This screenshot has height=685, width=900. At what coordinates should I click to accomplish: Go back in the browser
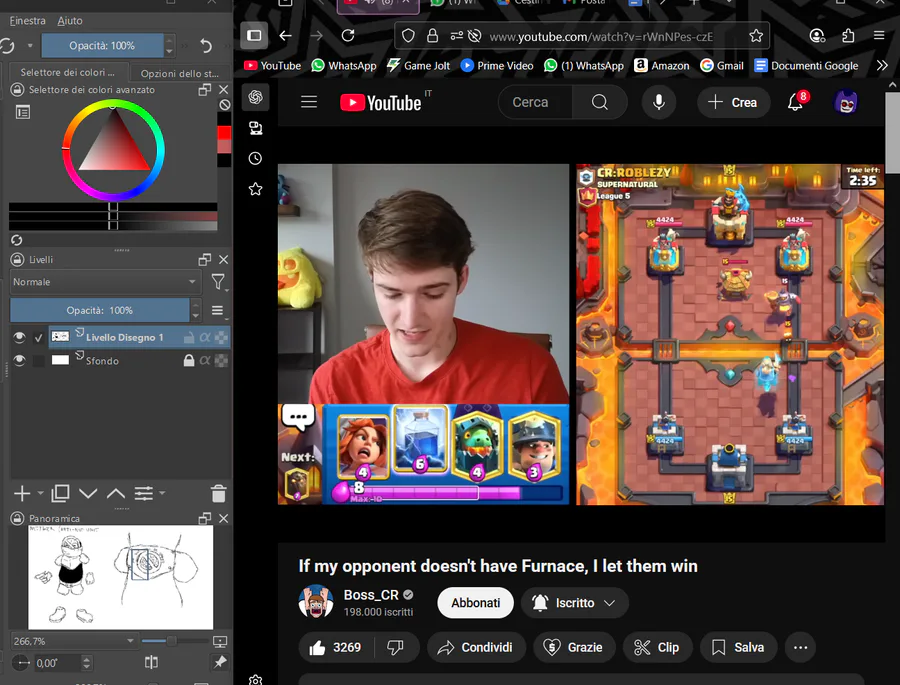(x=285, y=36)
